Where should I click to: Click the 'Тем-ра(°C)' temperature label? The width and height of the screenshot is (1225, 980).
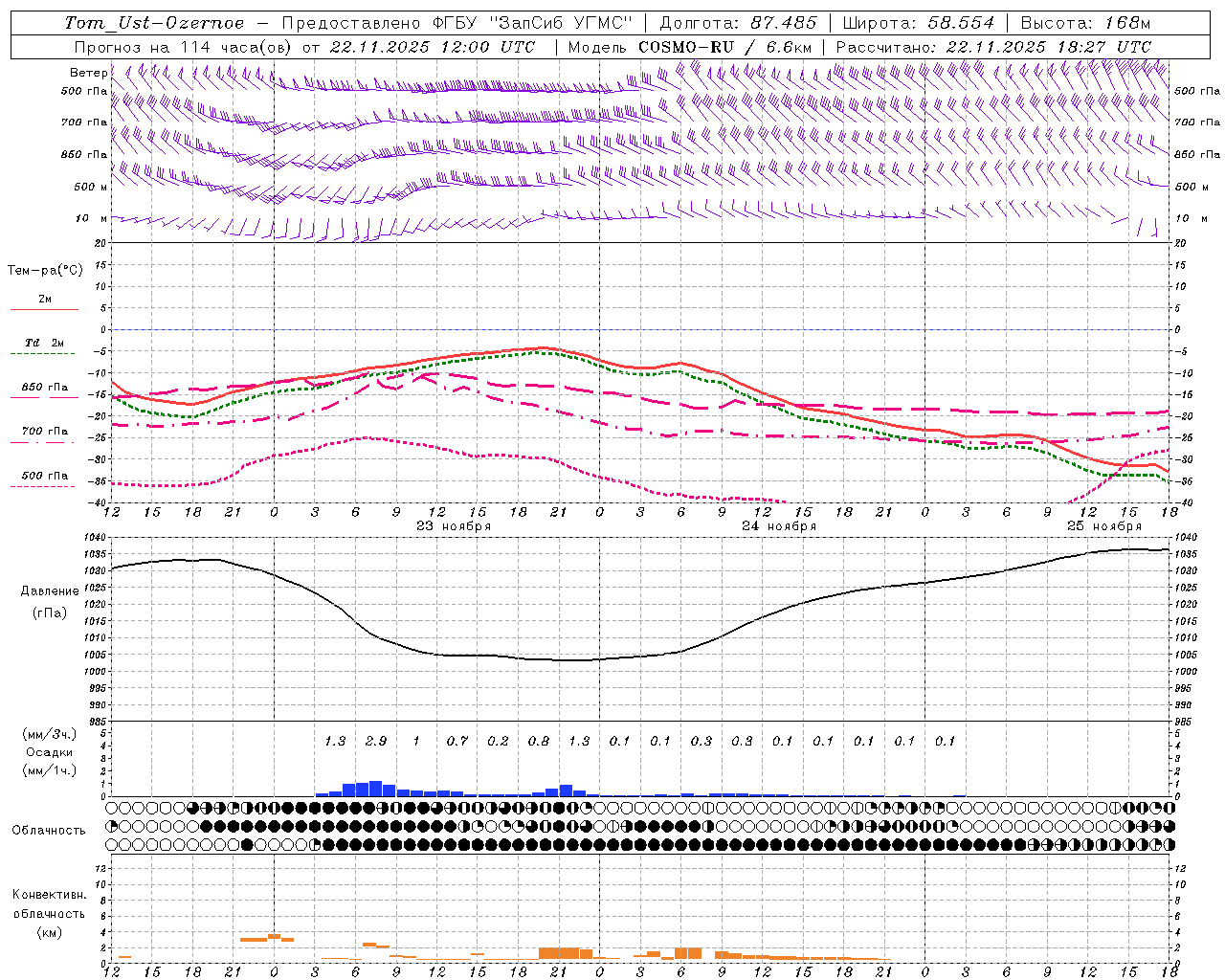click(x=45, y=271)
